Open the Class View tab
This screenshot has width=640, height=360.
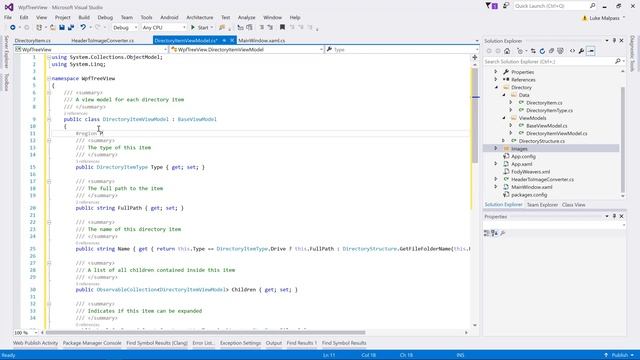(573, 205)
